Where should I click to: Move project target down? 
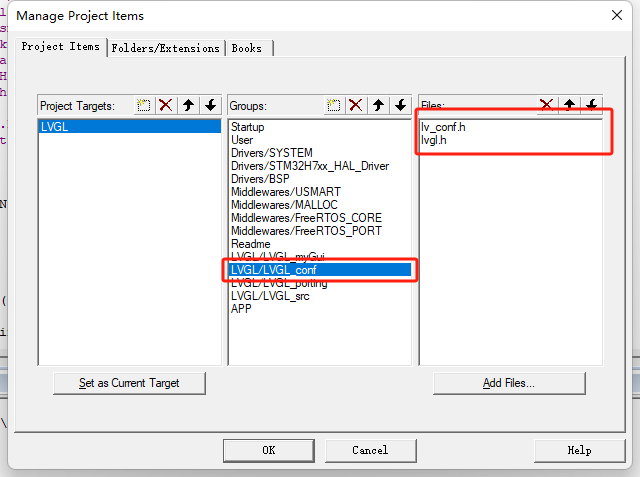[x=211, y=105]
